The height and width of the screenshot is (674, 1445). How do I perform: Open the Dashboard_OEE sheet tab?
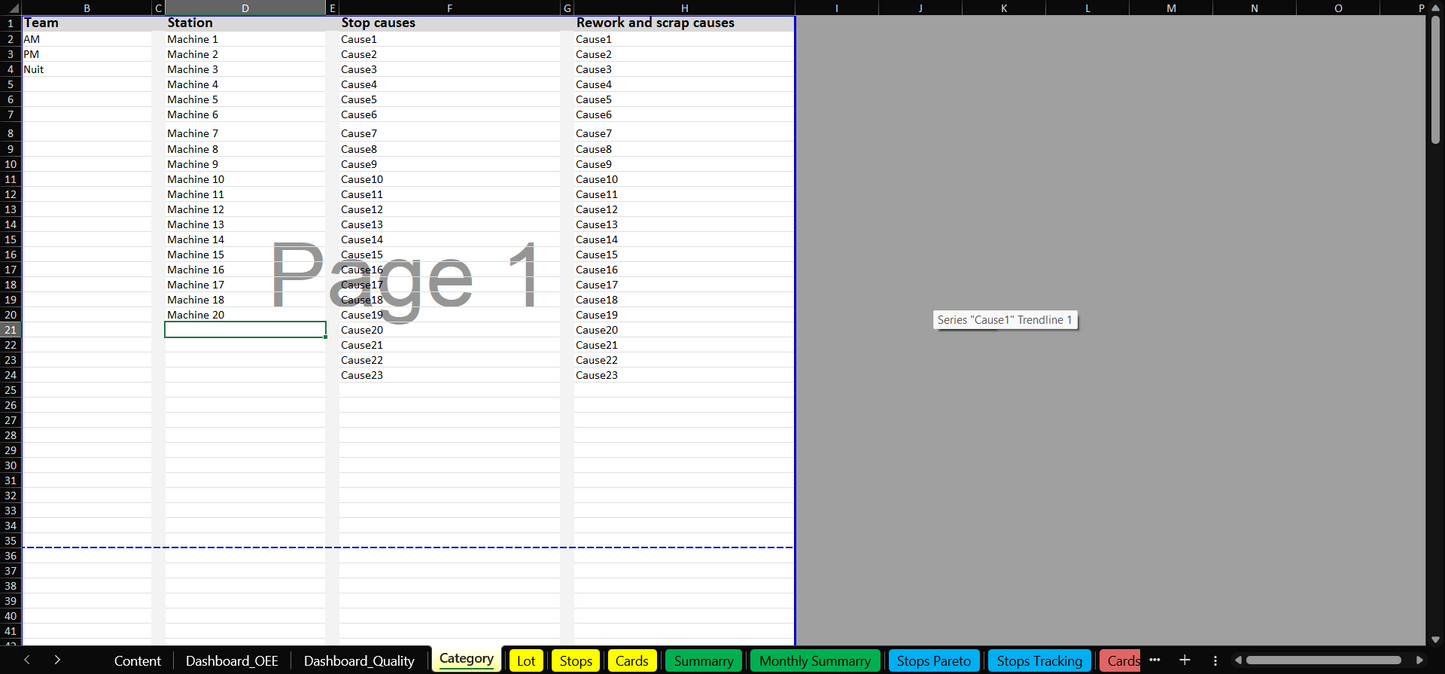(x=232, y=661)
